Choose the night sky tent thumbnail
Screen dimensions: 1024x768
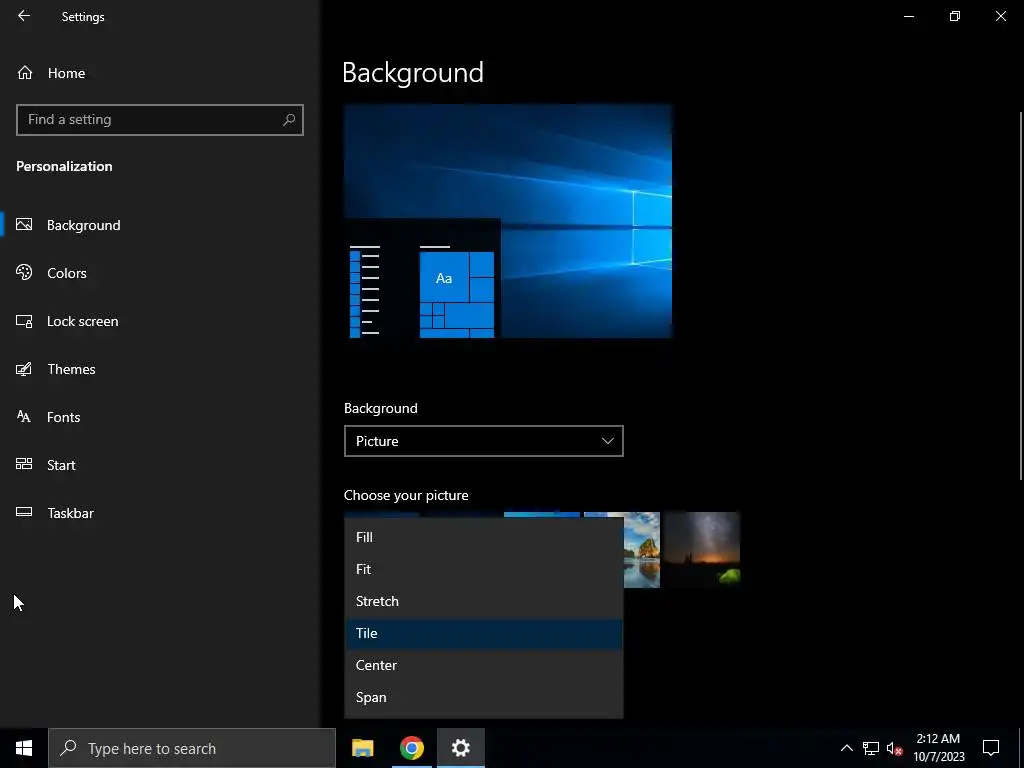point(702,550)
